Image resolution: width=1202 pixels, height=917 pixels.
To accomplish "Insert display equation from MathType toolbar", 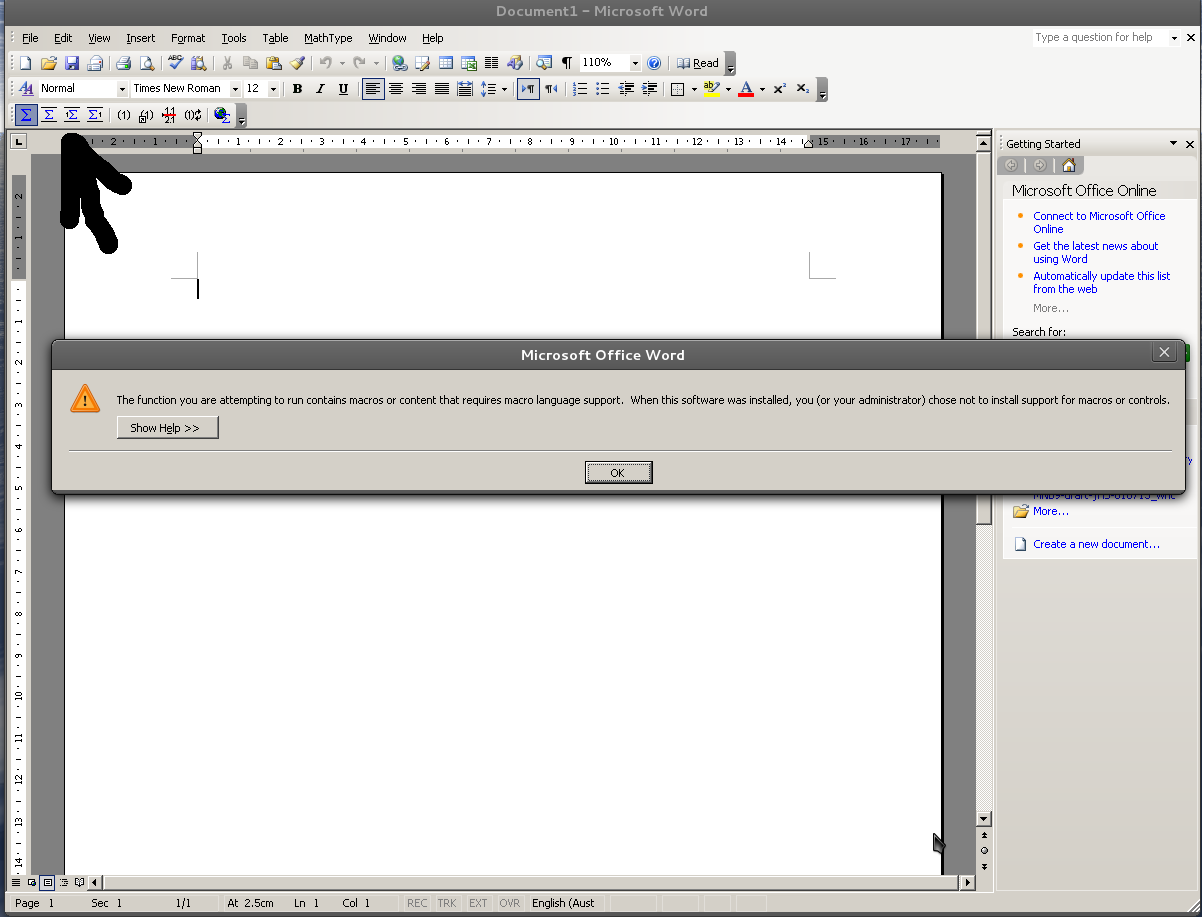I will click(x=49, y=115).
